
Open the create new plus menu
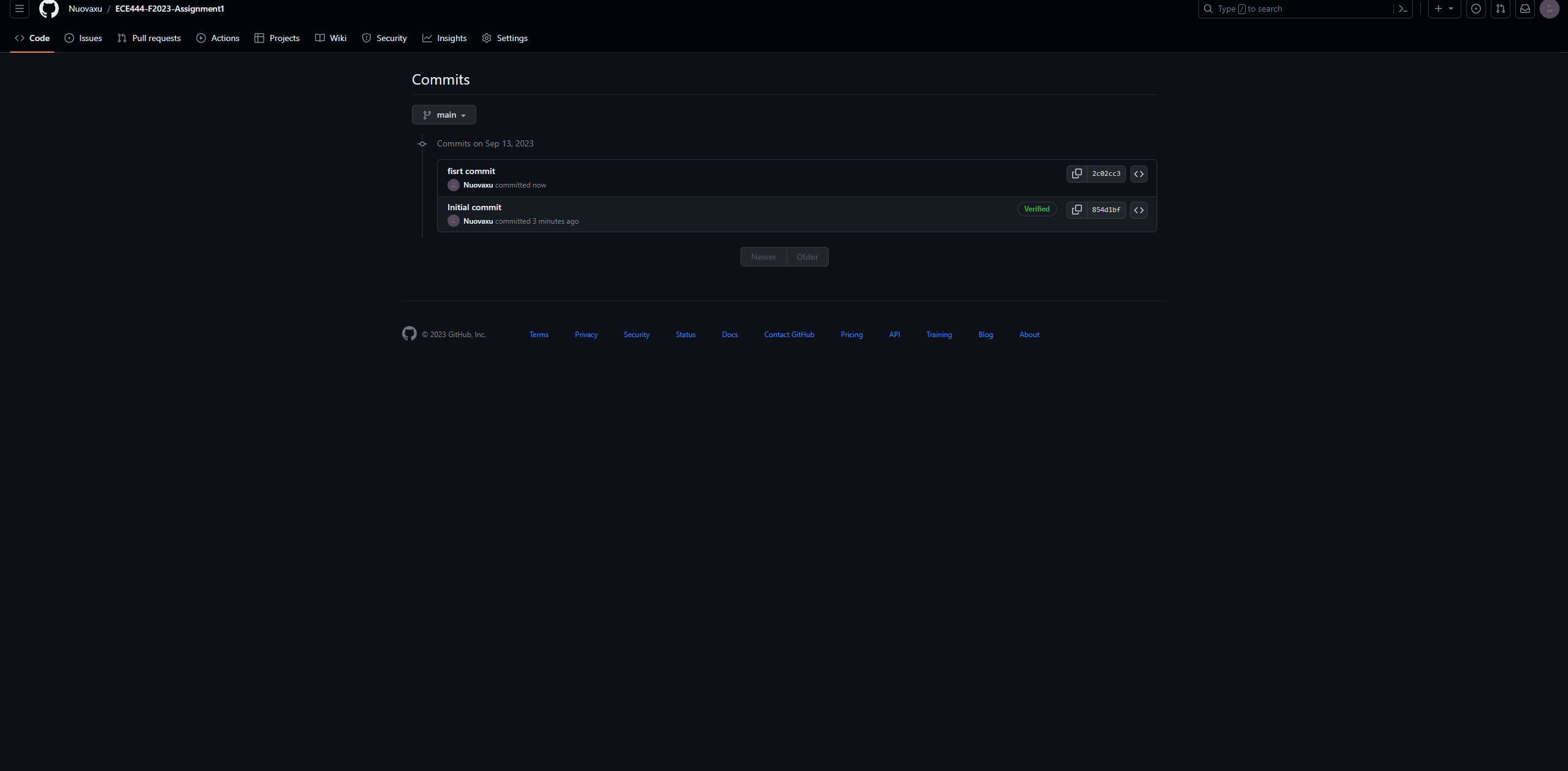point(1444,9)
